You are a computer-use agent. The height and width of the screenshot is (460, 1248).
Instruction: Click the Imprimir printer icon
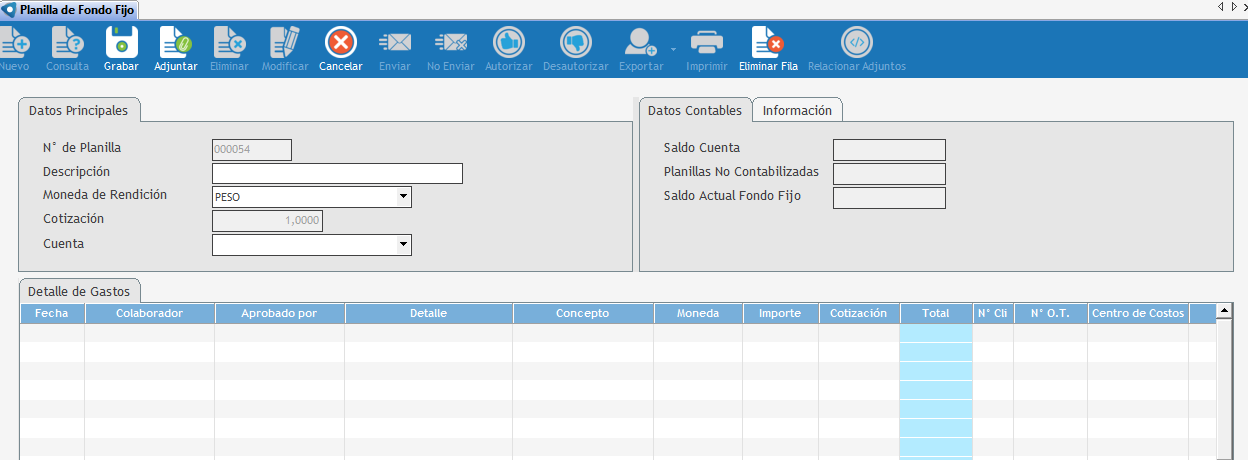[x=707, y=43]
